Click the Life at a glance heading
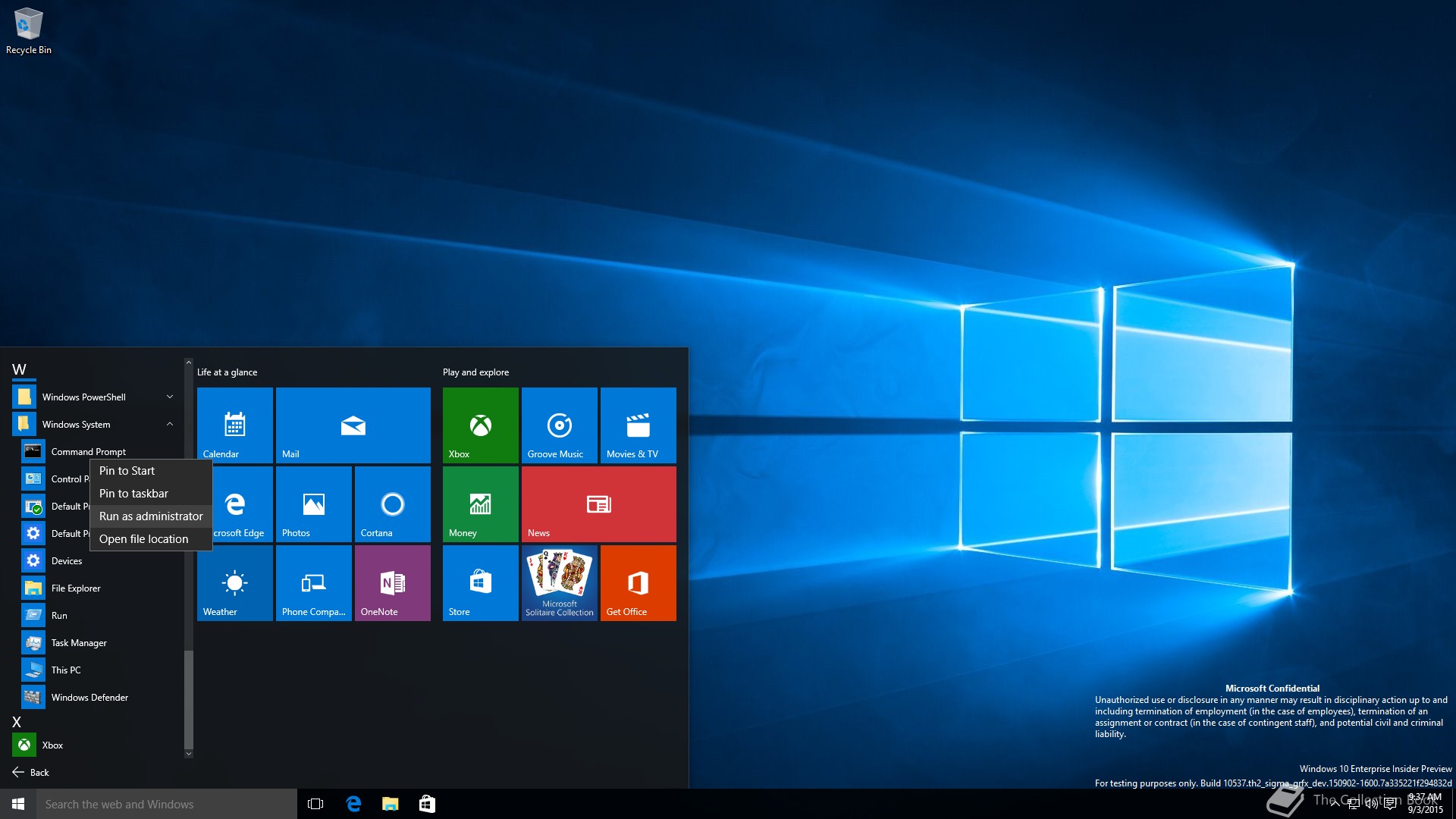 227,372
